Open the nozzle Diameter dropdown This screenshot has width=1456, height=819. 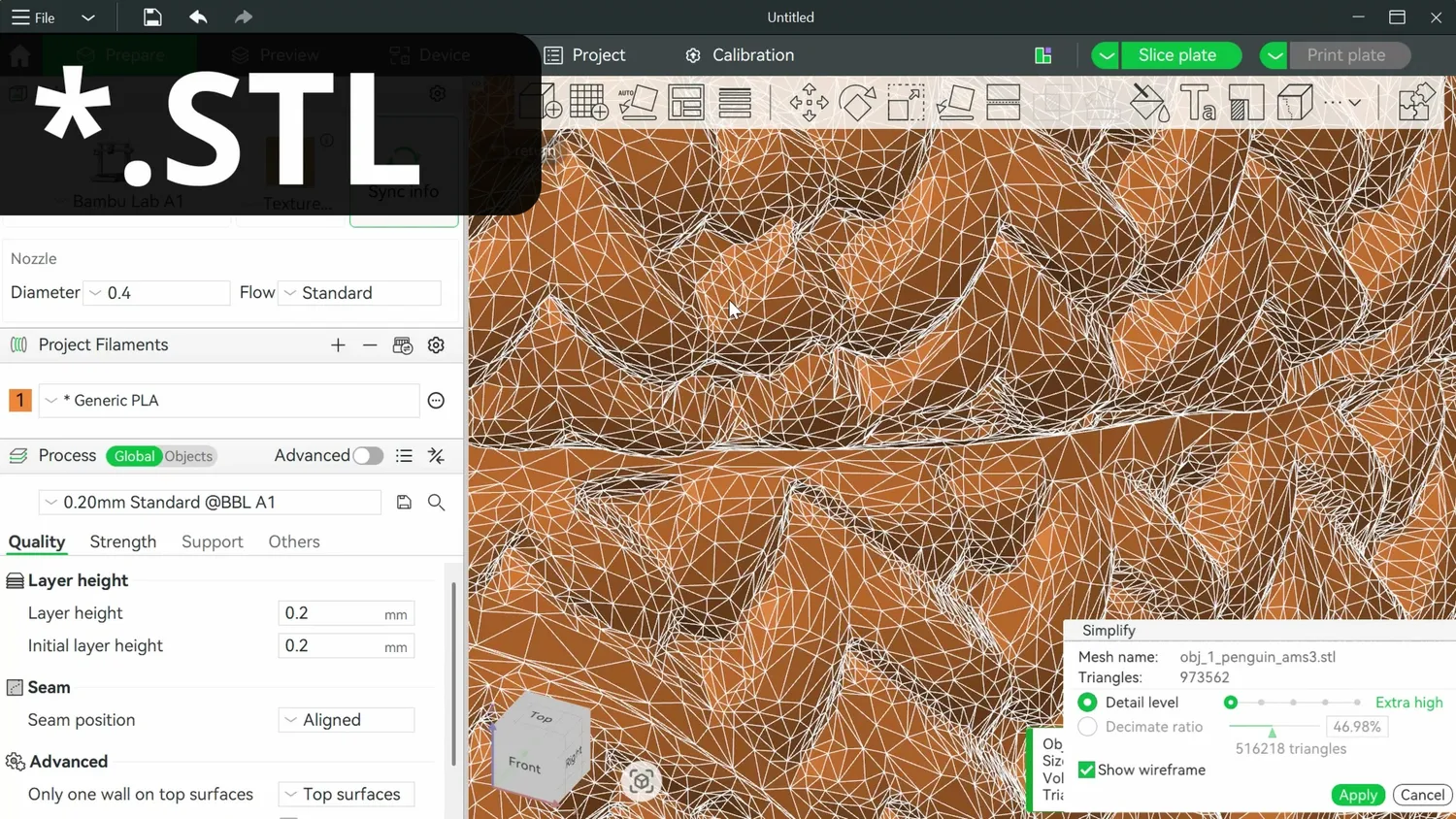pyautogui.click(x=156, y=293)
